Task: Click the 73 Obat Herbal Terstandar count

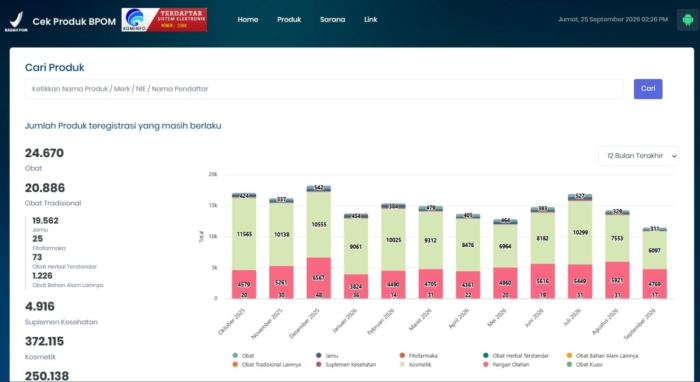Action: click(37, 257)
